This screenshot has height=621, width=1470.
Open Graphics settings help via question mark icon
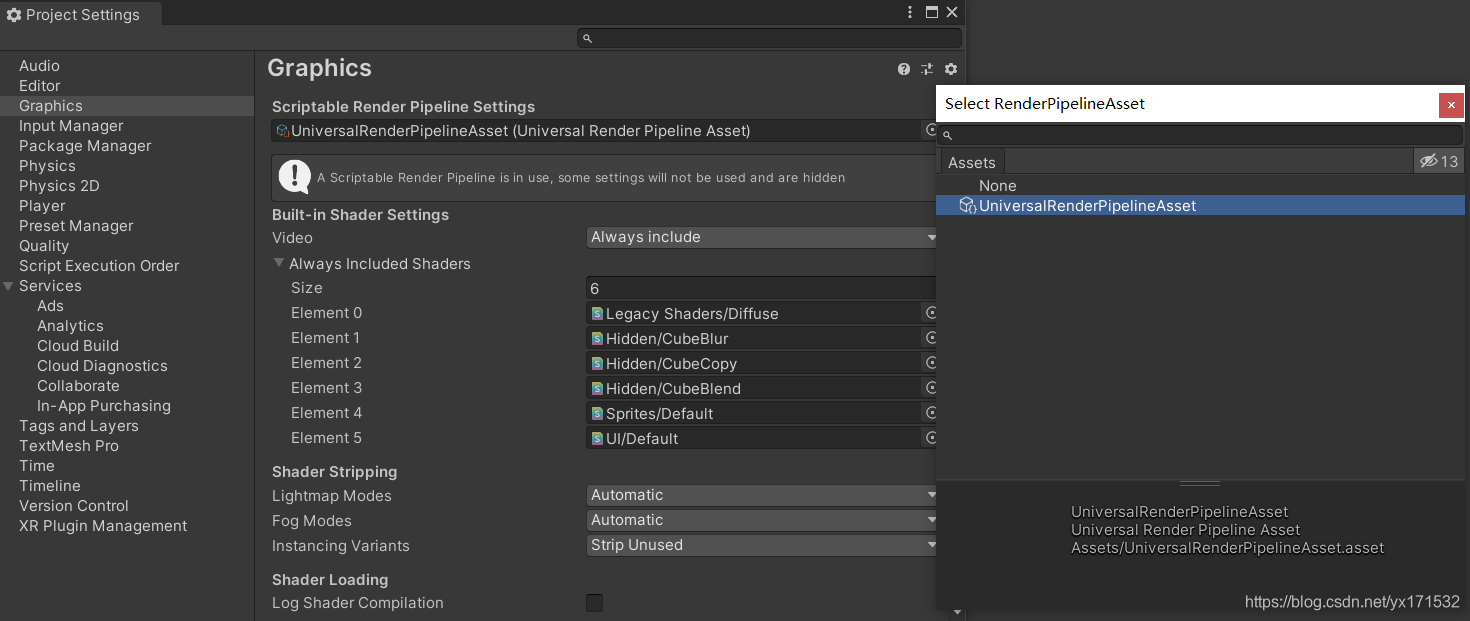click(x=903, y=69)
